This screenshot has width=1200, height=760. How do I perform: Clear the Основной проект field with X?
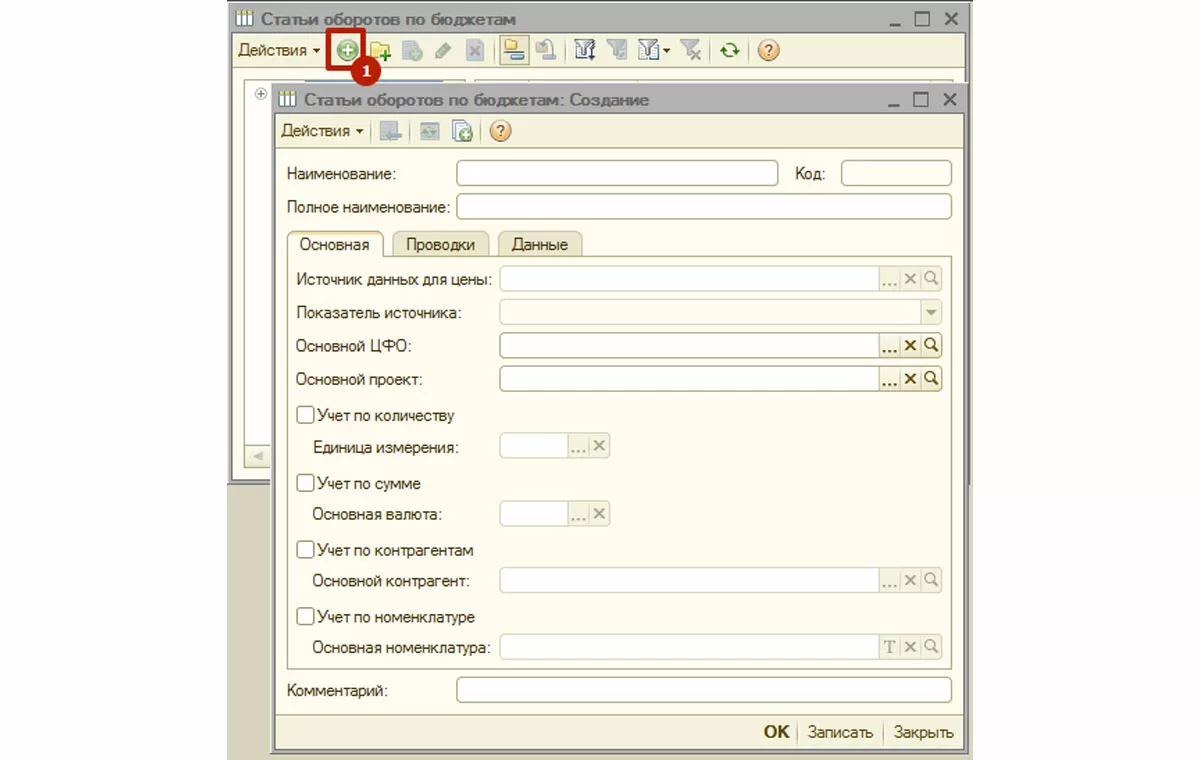(x=910, y=379)
